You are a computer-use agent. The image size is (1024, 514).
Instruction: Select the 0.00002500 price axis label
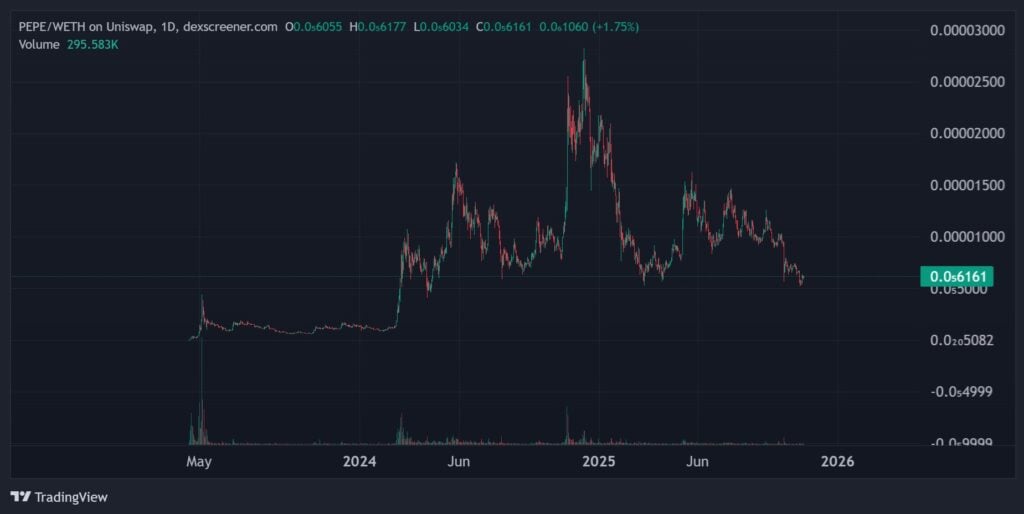(966, 82)
